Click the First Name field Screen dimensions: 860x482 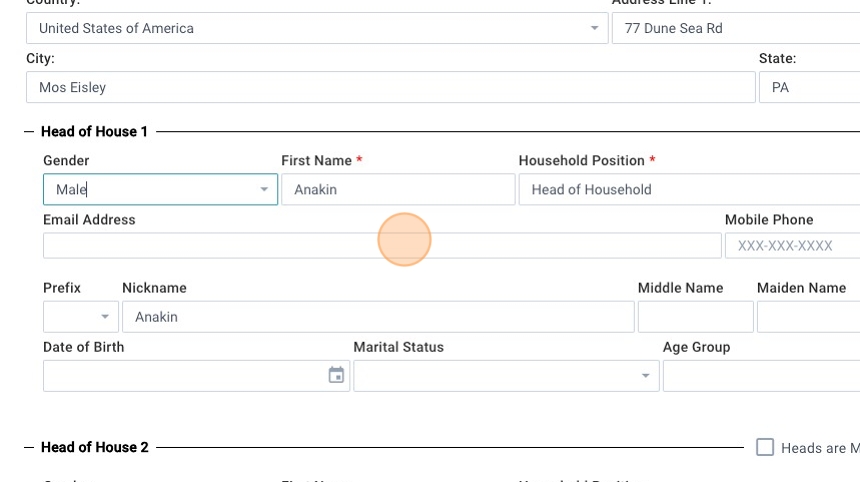(x=397, y=190)
